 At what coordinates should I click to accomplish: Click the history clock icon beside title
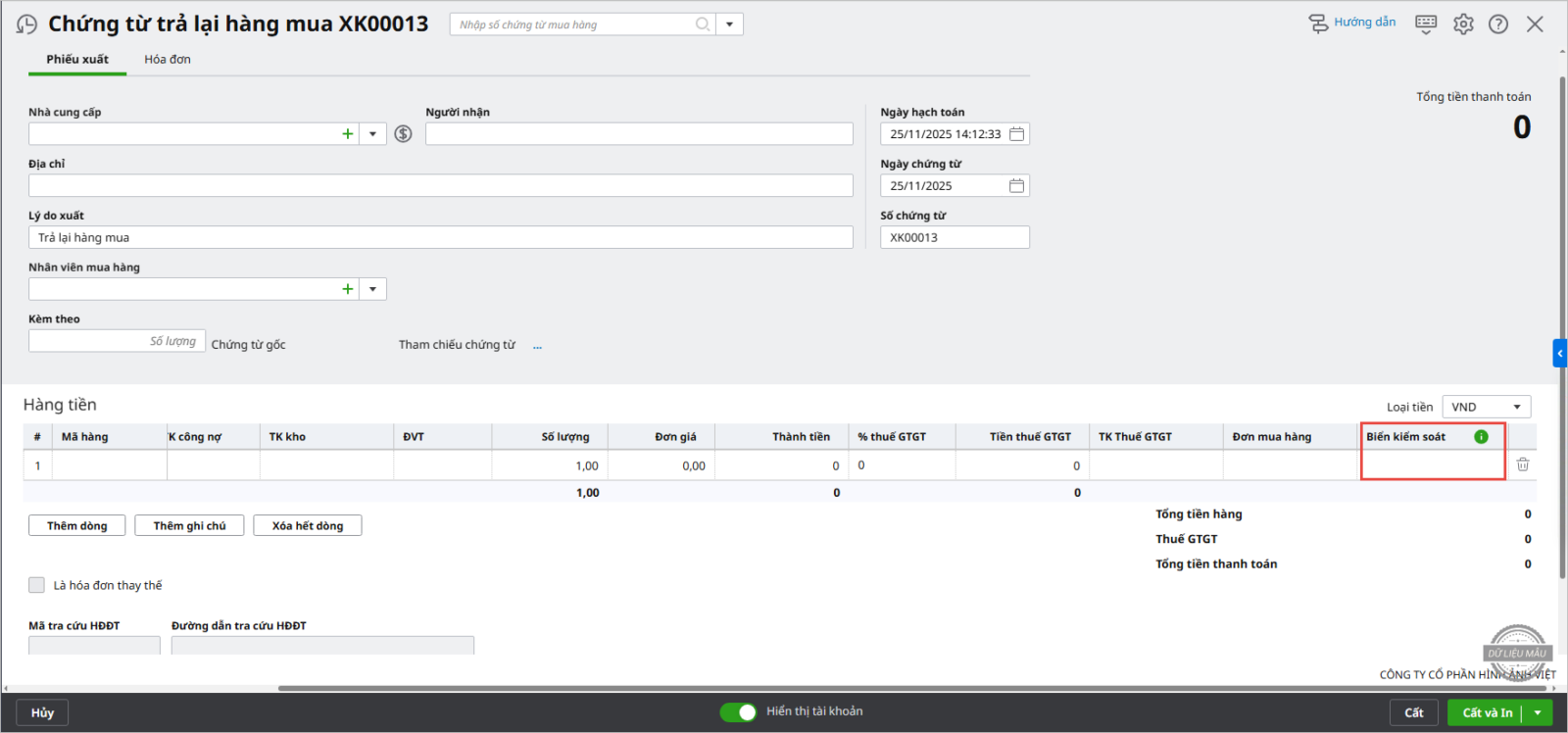click(x=26, y=24)
